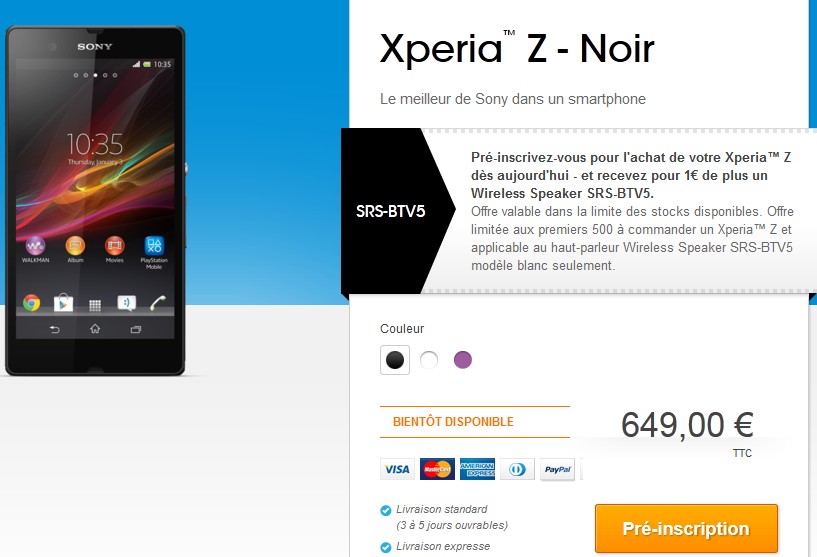
Task: Click the black SRS-BTV5 promo badge
Action: [391, 211]
